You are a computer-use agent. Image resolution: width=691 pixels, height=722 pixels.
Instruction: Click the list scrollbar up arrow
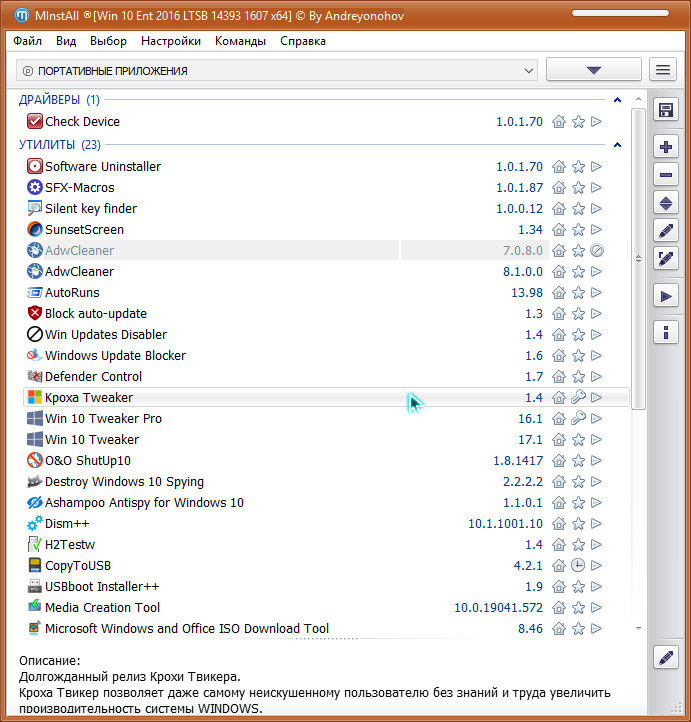(x=638, y=99)
